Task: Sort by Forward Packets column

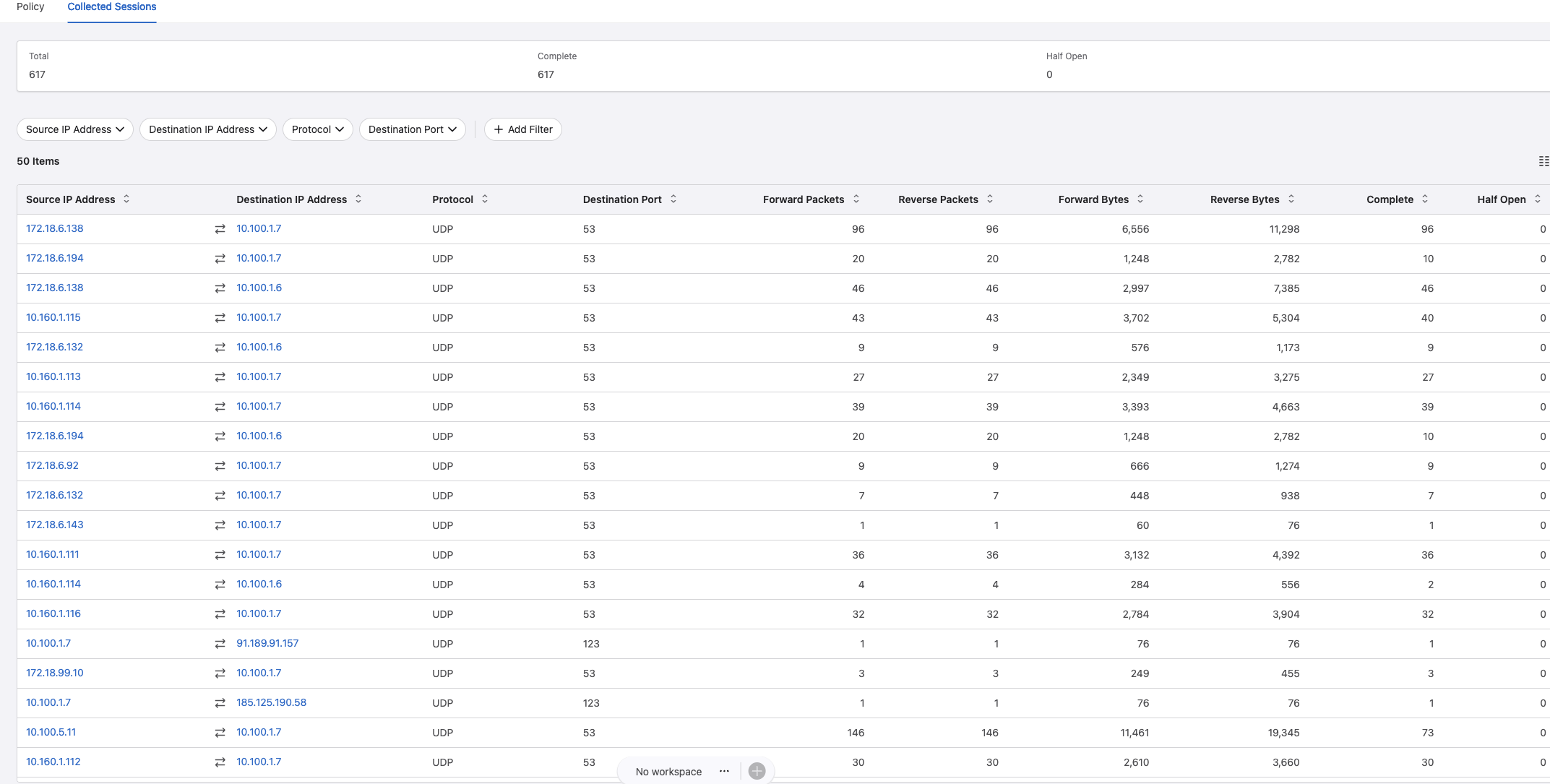Action: tap(856, 199)
